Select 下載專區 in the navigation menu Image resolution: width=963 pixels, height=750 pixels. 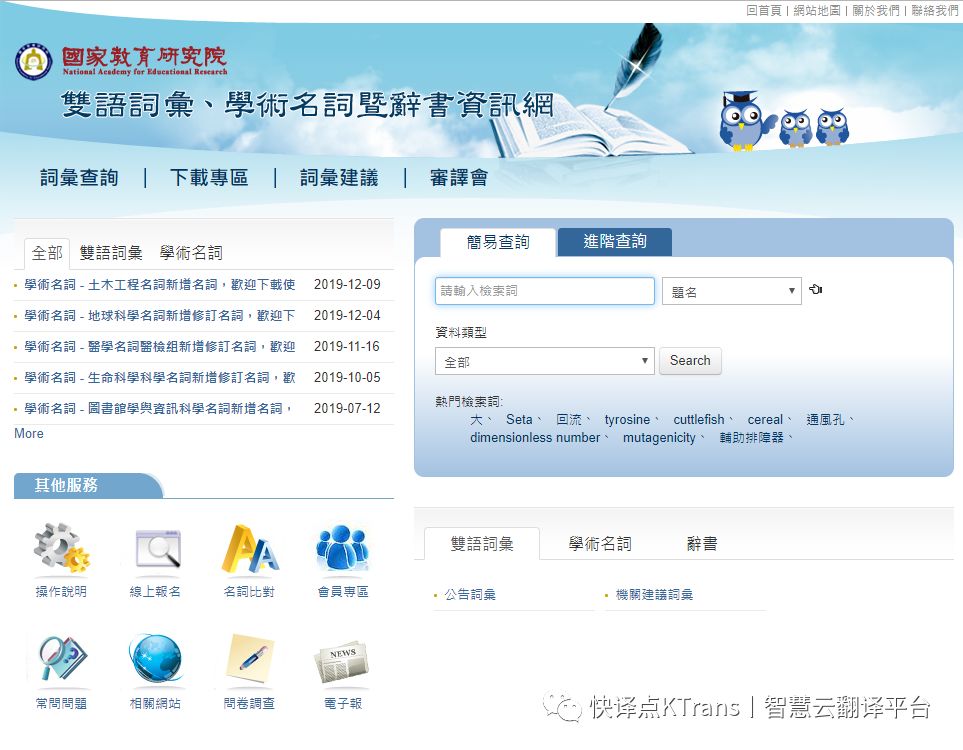(209, 177)
